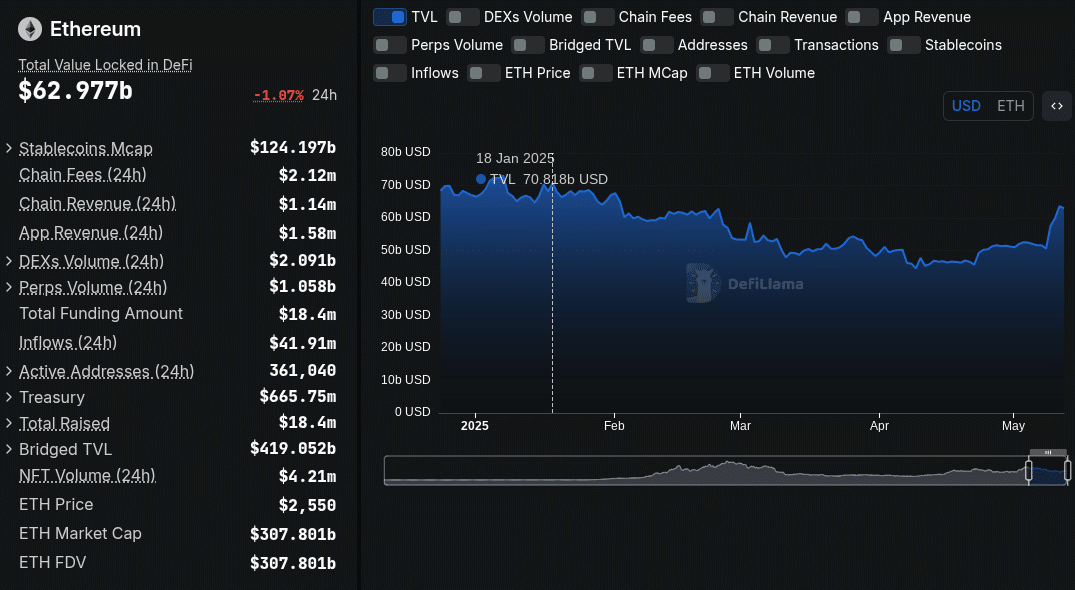Expand the Active Addresses (24h) row
Viewport: 1075px width, 590px height.
click(9, 372)
